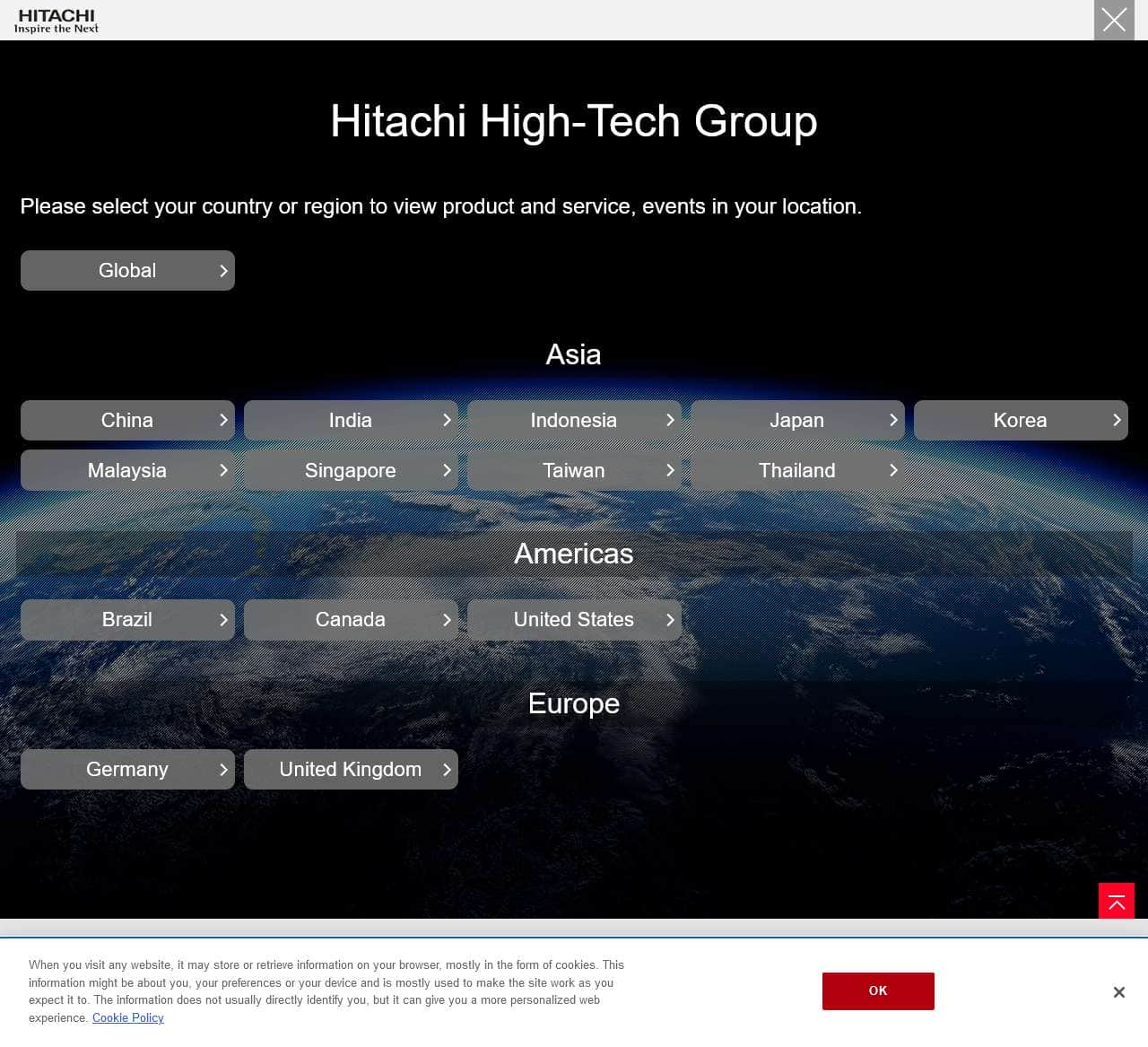Dismiss the cookie banner with the X icon

pyautogui.click(x=1118, y=991)
